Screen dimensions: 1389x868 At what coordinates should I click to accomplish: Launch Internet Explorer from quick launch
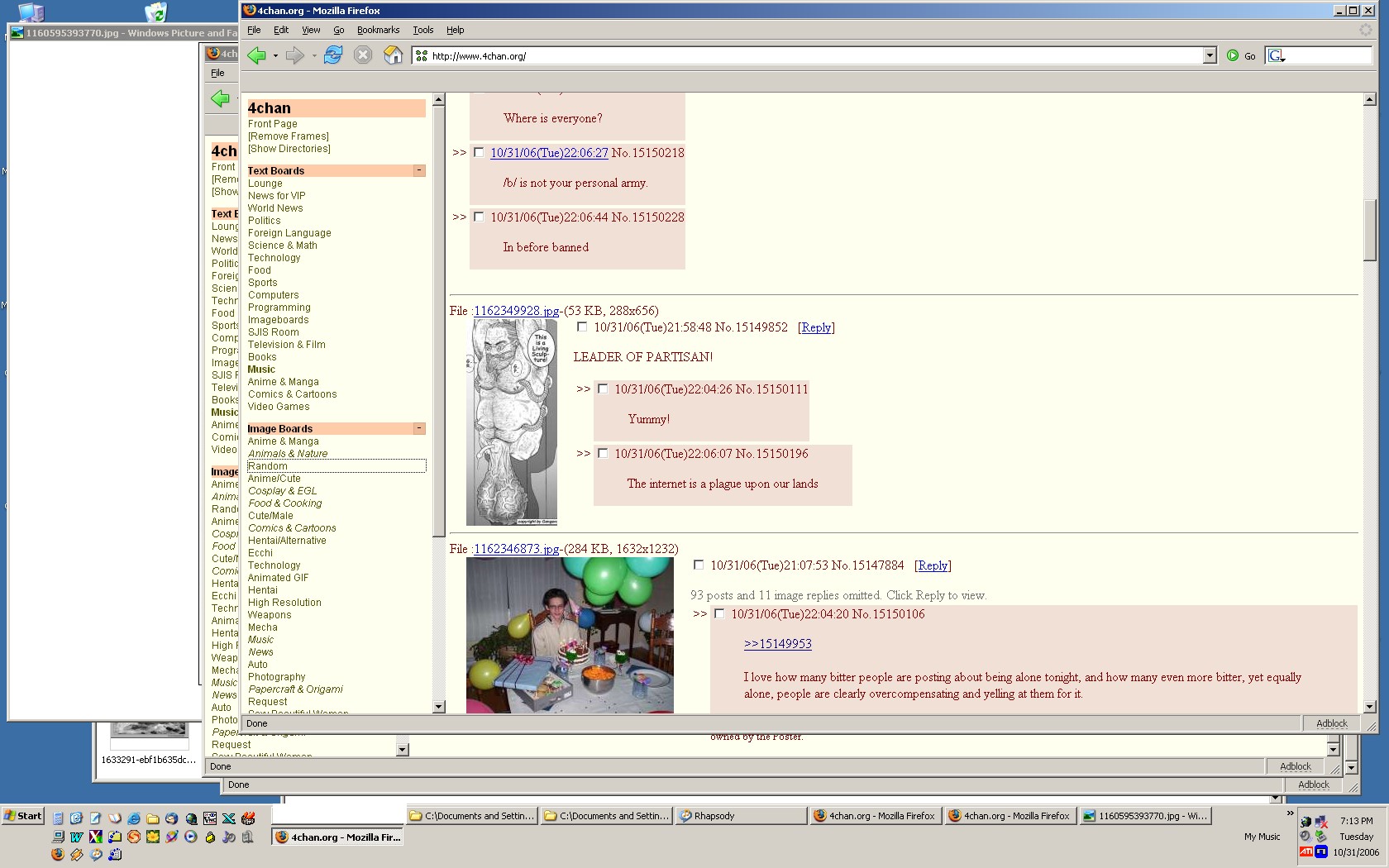[133, 818]
